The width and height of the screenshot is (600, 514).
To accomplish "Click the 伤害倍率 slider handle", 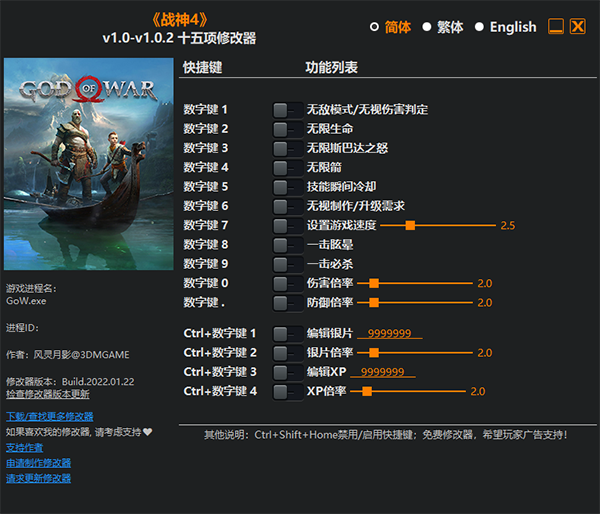I will [x=374, y=283].
